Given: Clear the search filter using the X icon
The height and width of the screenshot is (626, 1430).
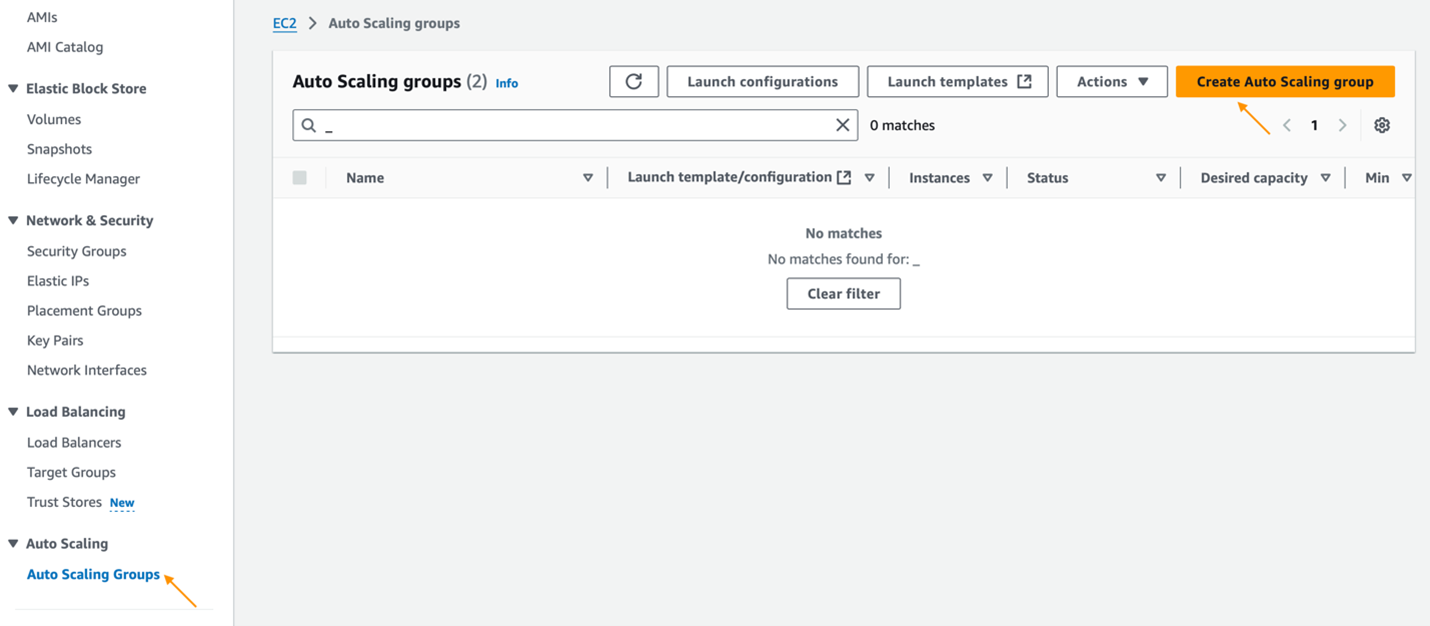Looking at the screenshot, I should [x=843, y=124].
